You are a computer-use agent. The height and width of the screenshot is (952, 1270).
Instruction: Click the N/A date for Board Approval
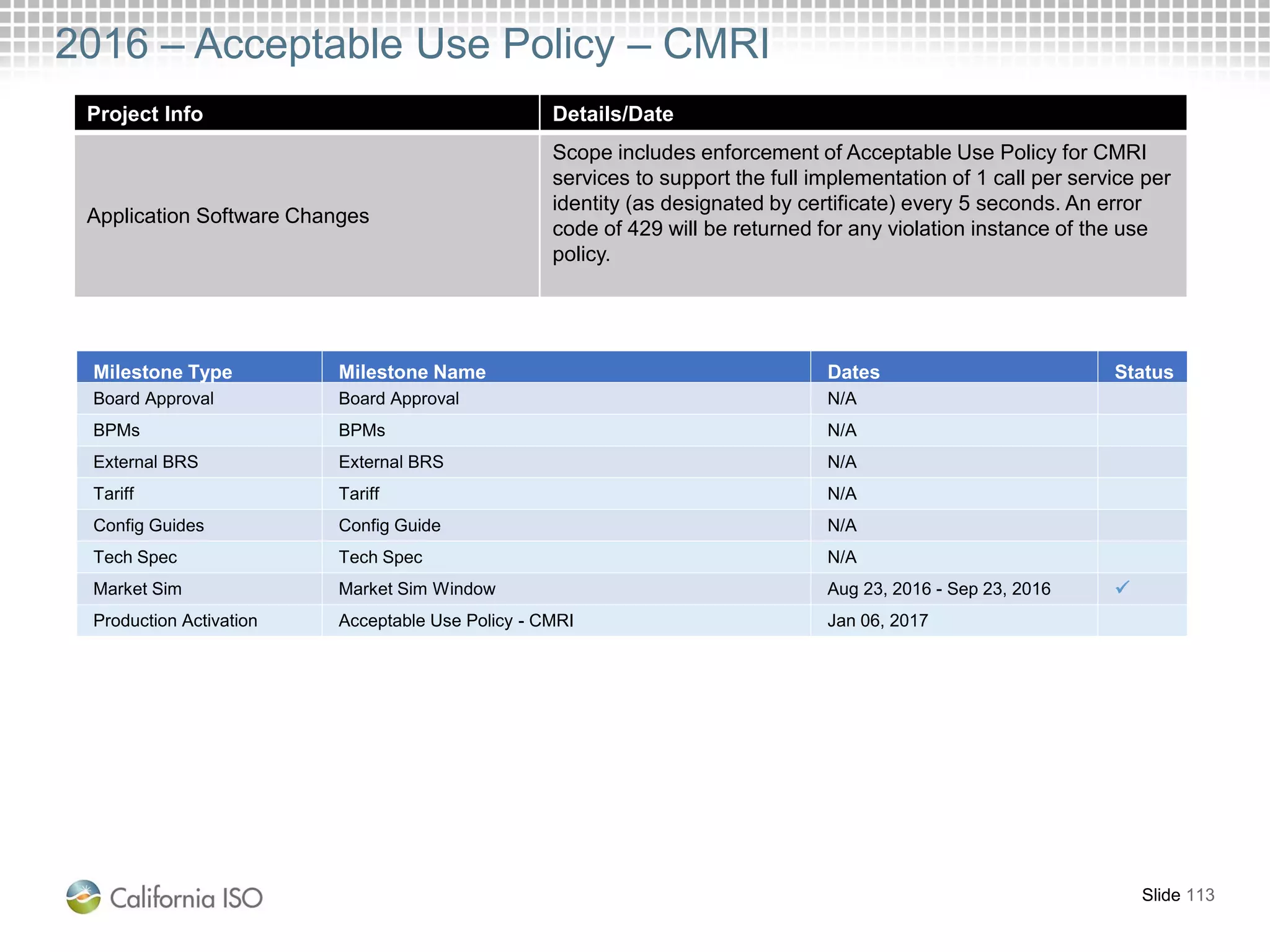[x=842, y=399]
